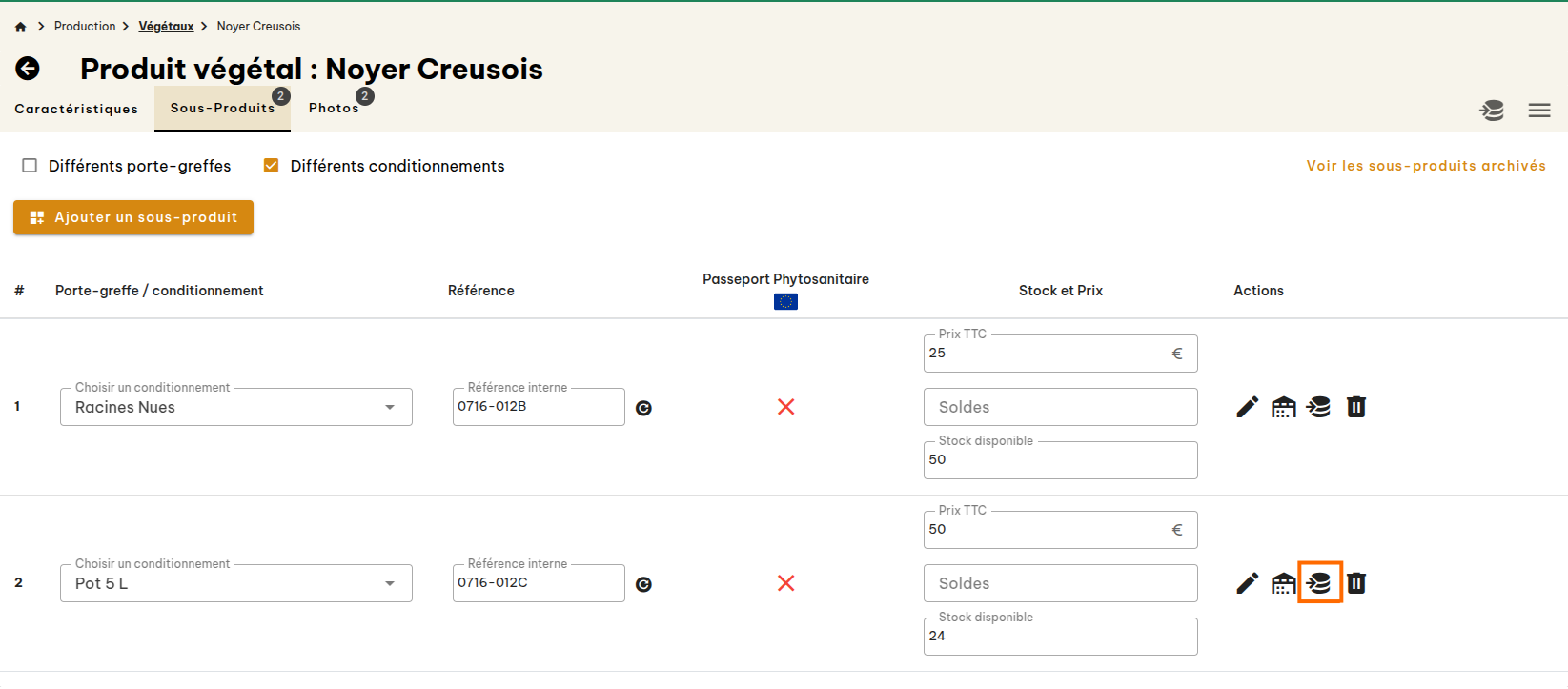Click Production in the breadcrumb
This screenshot has width=1568, height=689.
pyautogui.click(x=85, y=27)
